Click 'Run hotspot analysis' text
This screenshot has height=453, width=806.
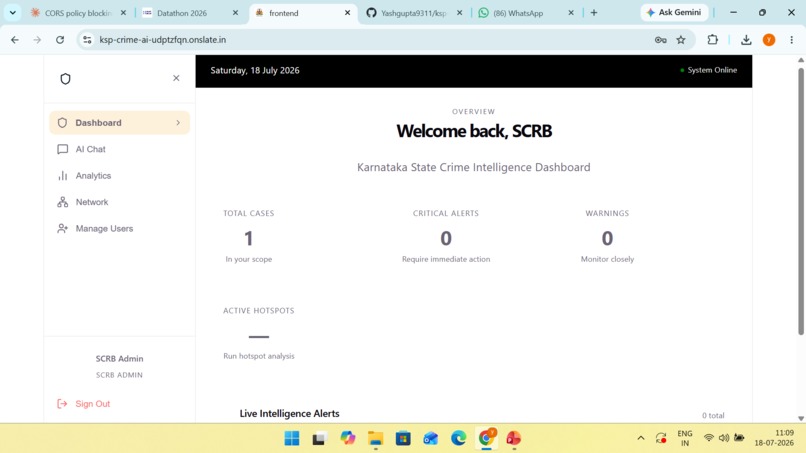(x=259, y=356)
